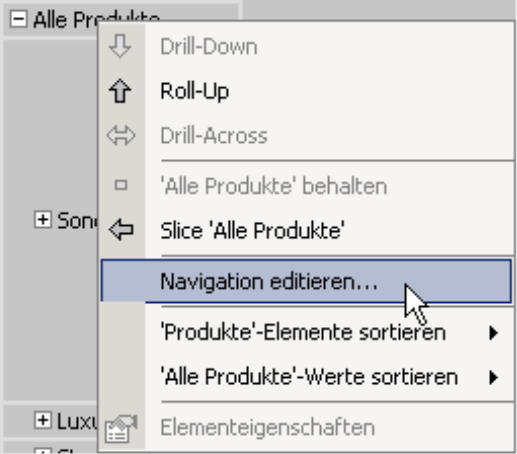The width and height of the screenshot is (517, 454).
Task: Click Elementeigenschaften menu entry
Action: pyautogui.click(x=306, y=428)
